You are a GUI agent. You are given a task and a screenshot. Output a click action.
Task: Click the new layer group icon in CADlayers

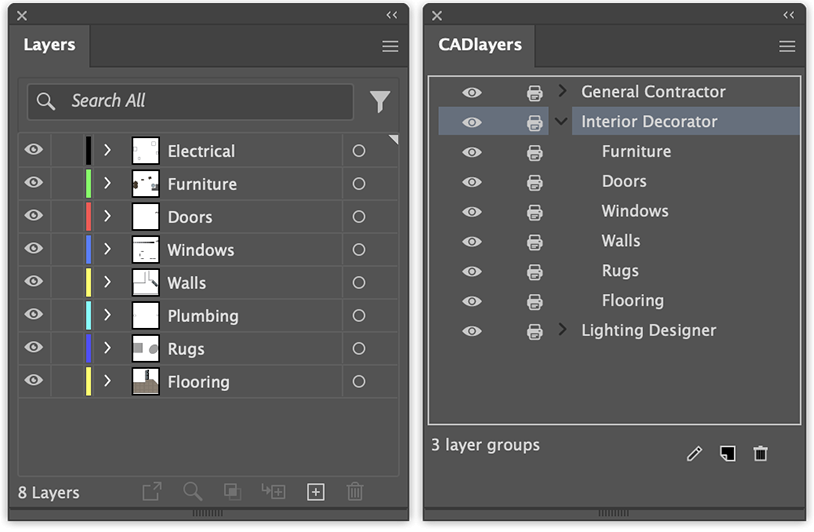coord(727,454)
